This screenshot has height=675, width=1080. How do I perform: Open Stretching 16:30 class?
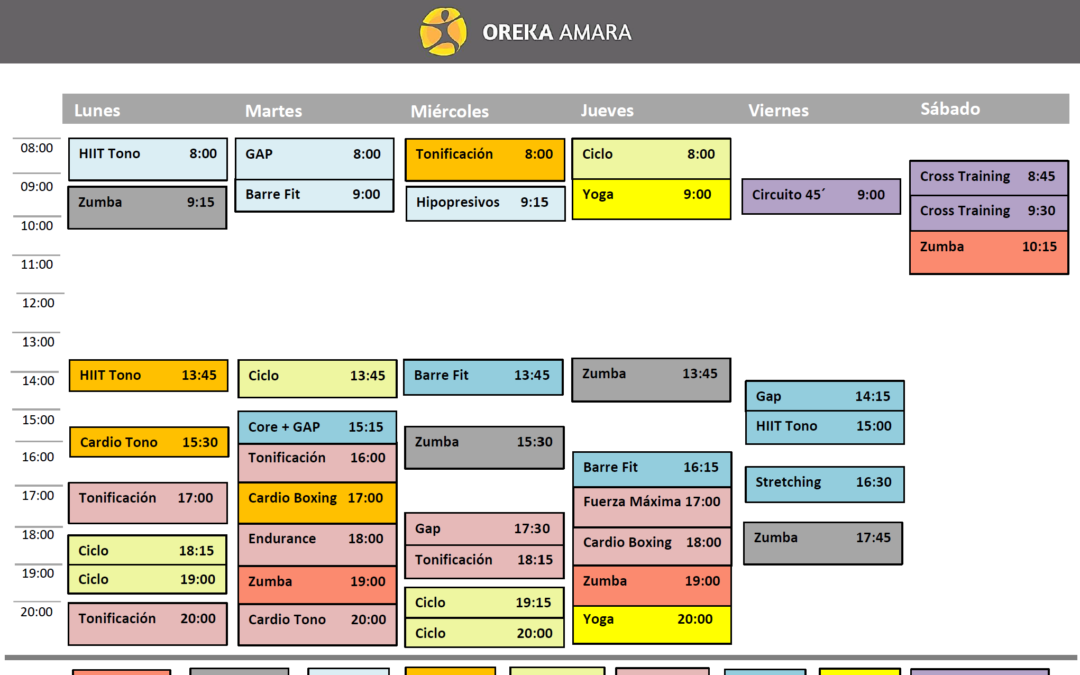(824, 484)
